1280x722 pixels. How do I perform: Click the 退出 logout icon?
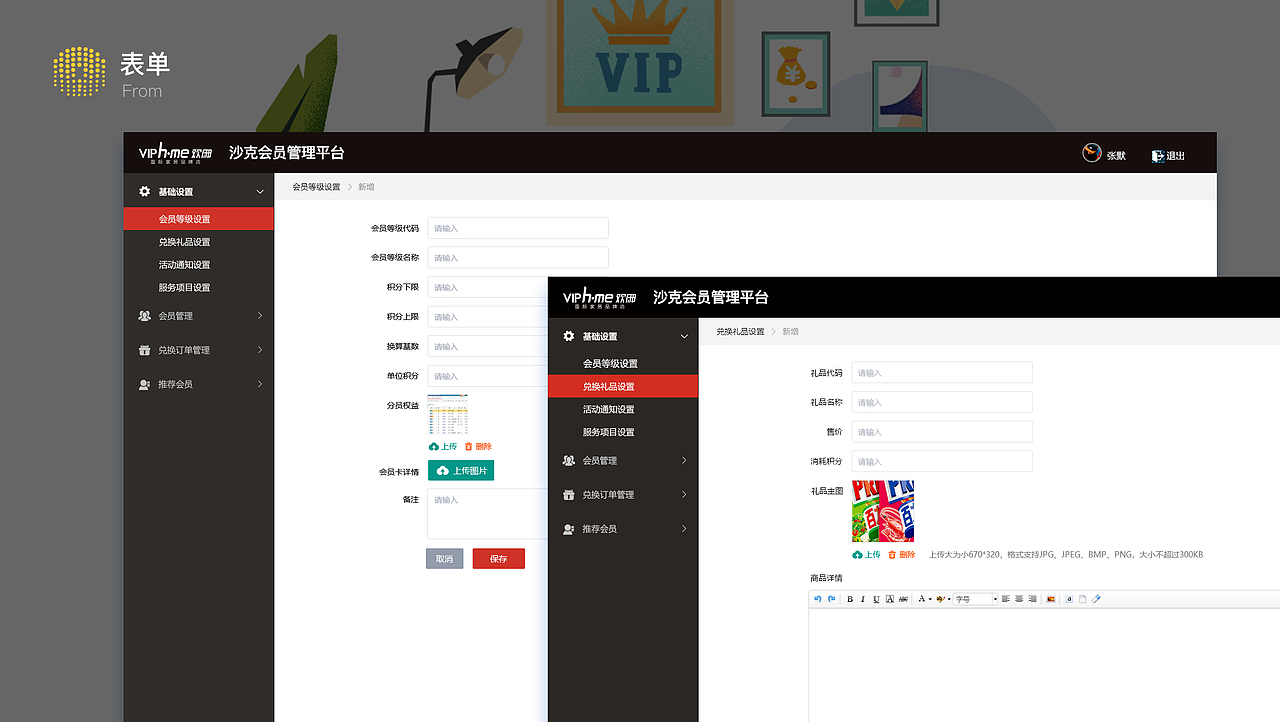1158,155
